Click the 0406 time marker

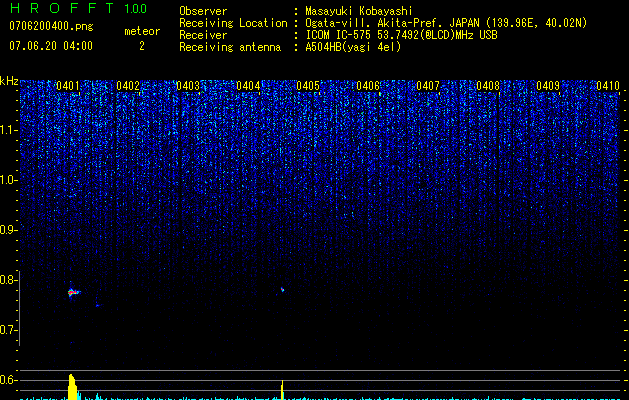point(368,86)
